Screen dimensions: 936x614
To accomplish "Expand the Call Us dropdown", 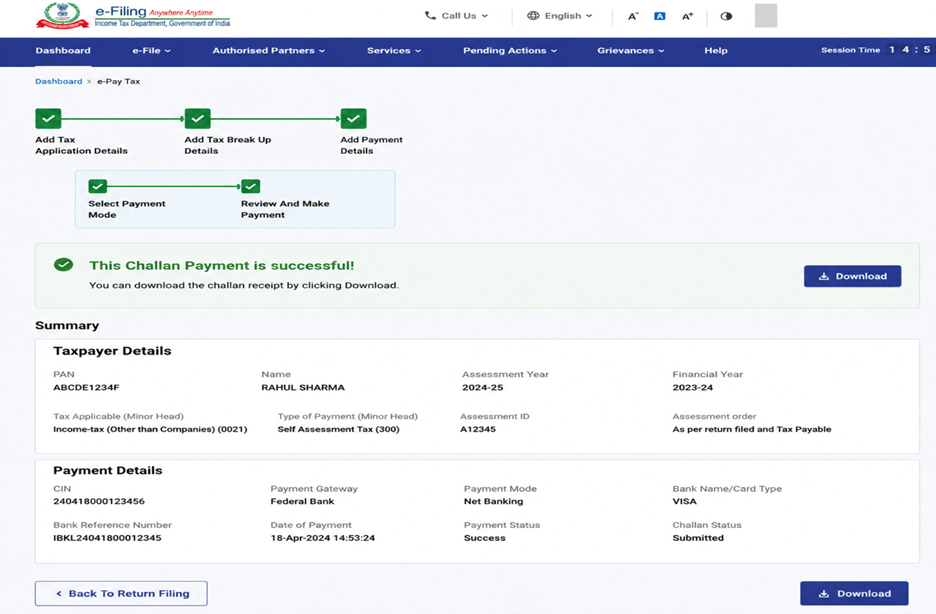I will pos(456,16).
